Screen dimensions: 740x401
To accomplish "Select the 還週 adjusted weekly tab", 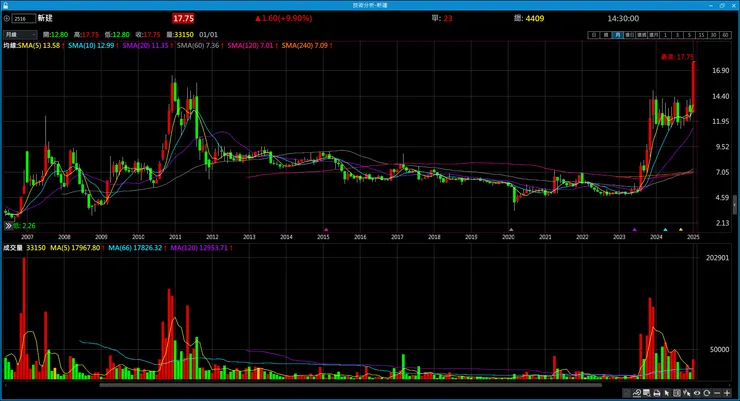I will (x=642, y=35).
